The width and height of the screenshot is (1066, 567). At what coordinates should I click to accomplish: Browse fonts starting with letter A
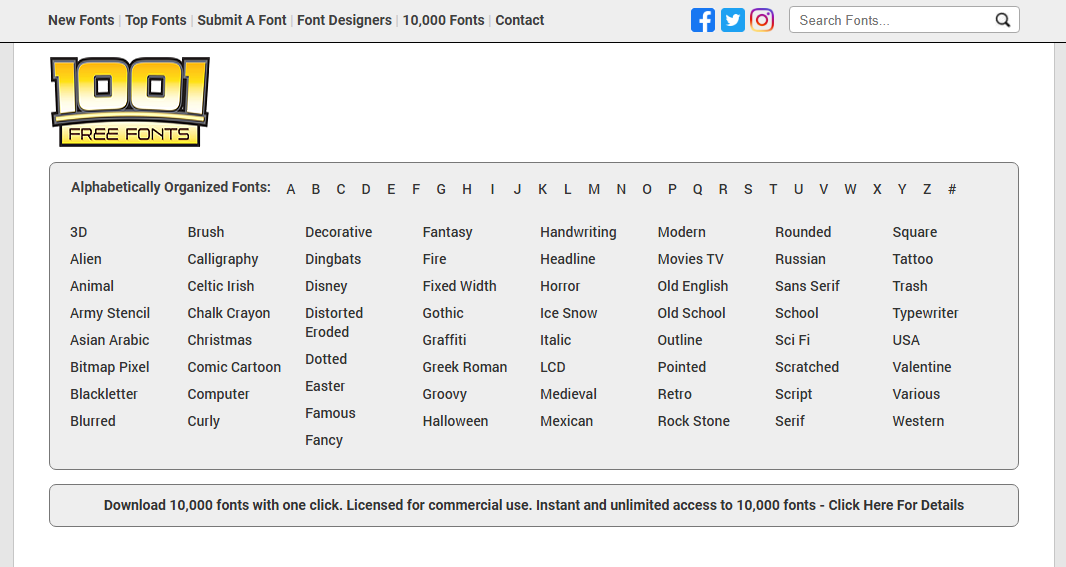coord(291,189)
